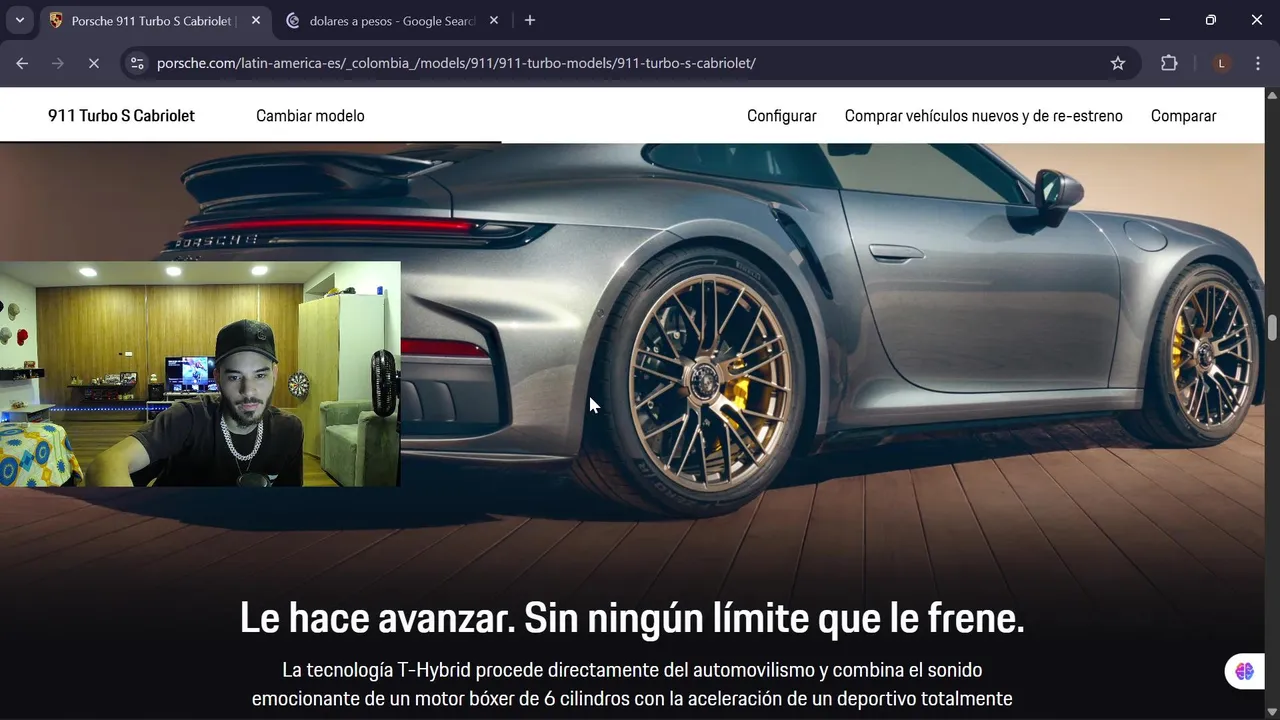Click the 911 Turbo S Cabriolet page title
Screen dimensions: 1280x720
pyautogui.click(x=121, y=116)
